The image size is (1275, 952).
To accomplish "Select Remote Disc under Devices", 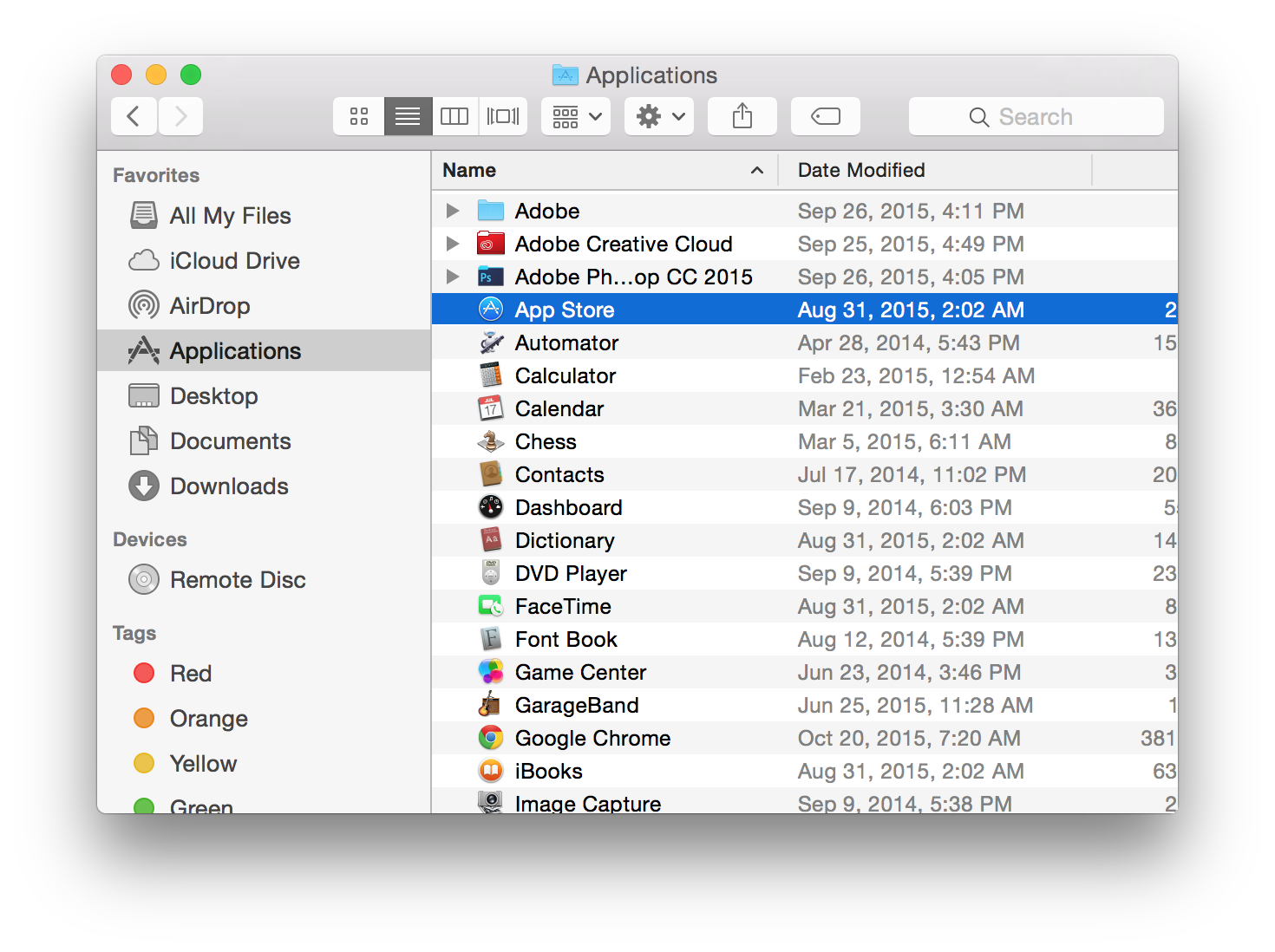I will pos(264,579).
